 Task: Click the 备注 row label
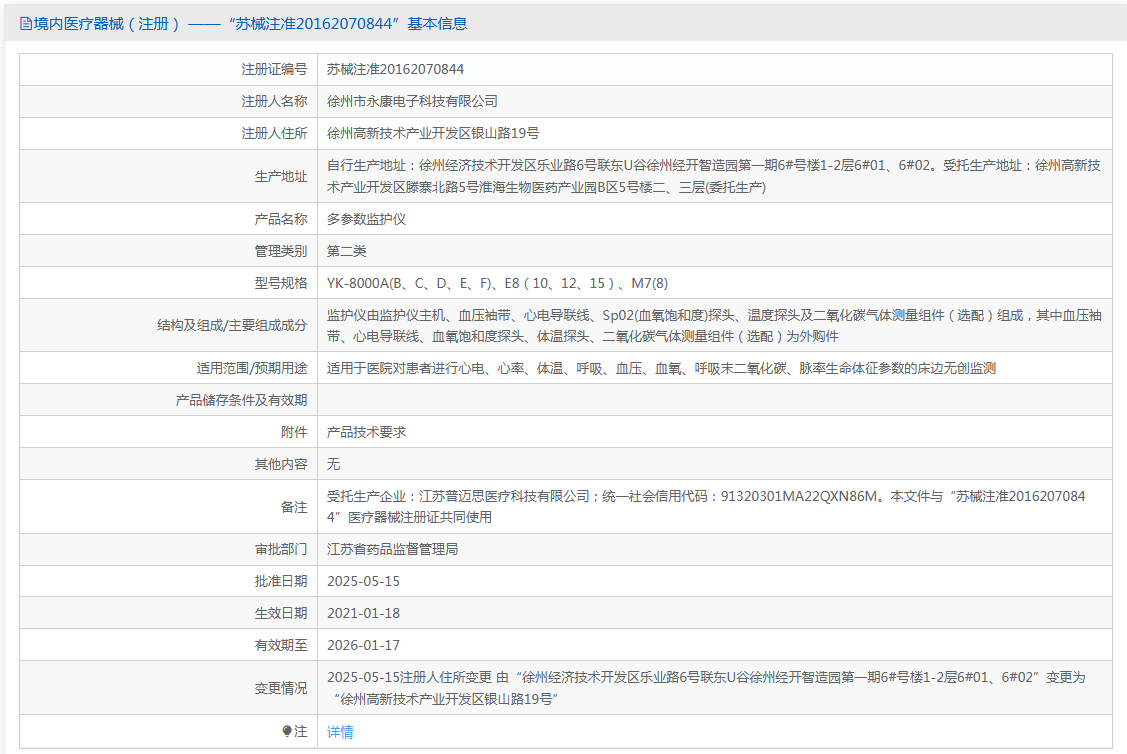pos(294,507)
